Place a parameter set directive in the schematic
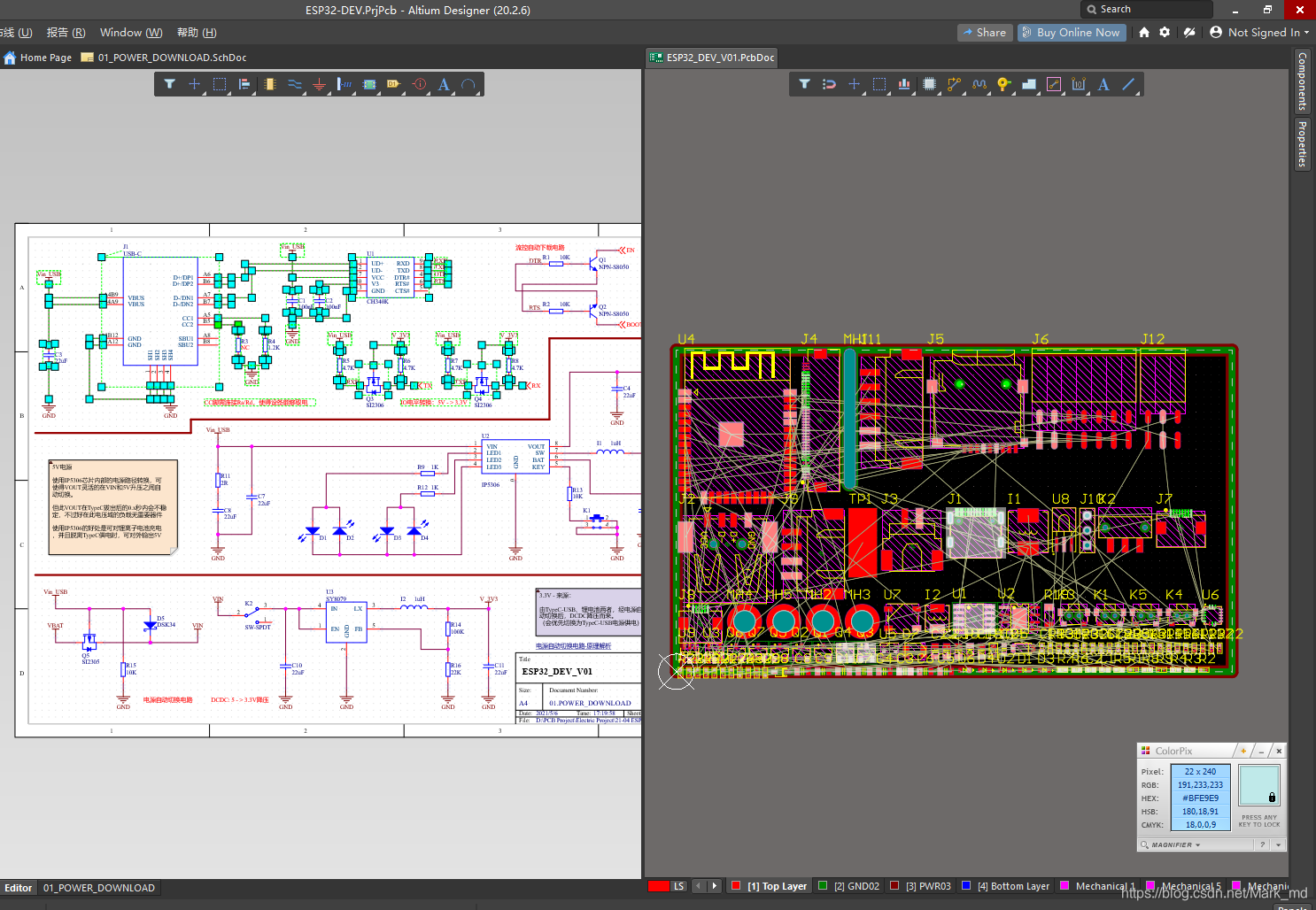This screenshot has width=1316, height=910. coord(420,84)
